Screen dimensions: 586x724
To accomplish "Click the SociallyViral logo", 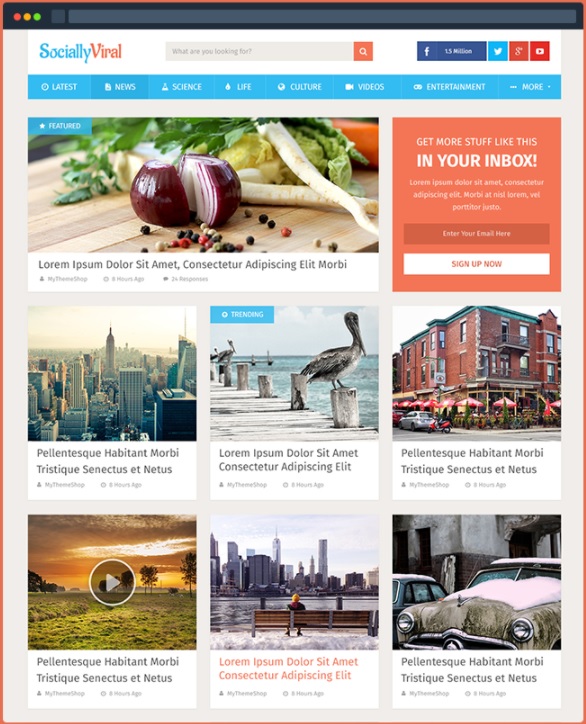I will (80, 52).
